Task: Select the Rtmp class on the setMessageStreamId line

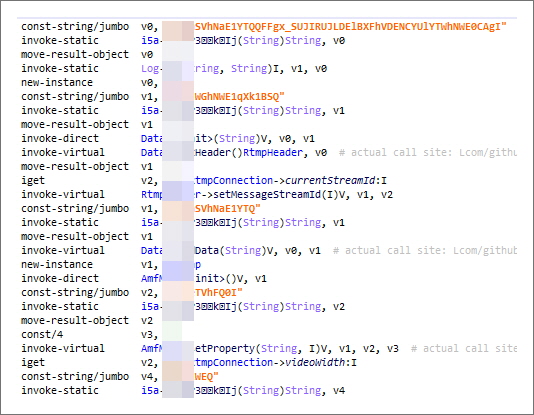Action: [152, 194]
